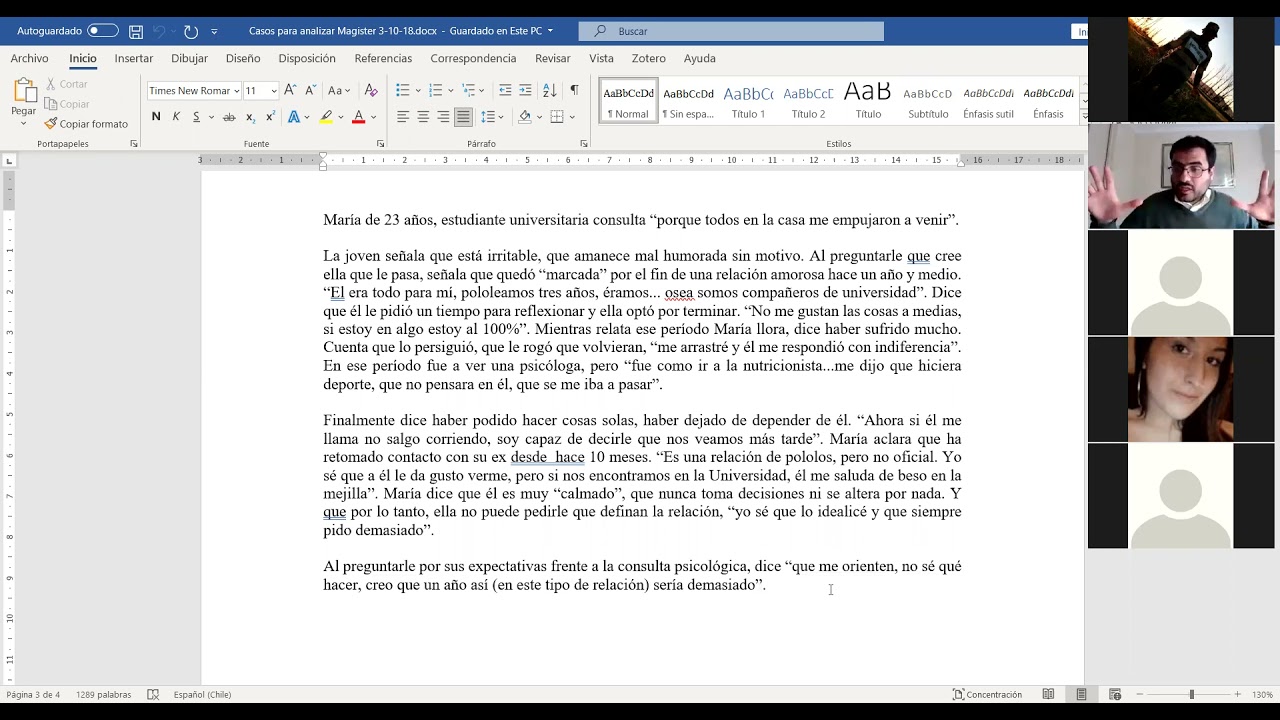1280x720 pixels.
Task: Align text right
Action: [443, 117]
